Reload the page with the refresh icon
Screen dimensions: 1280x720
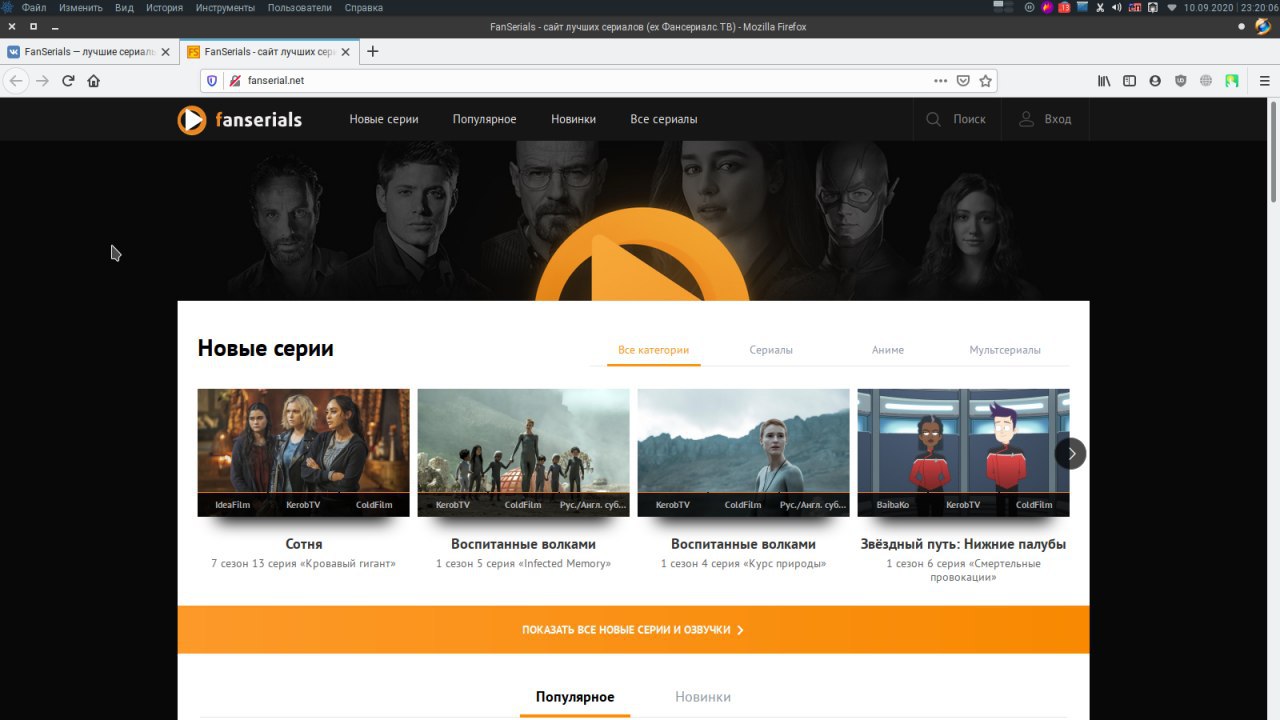pos(68,81)
